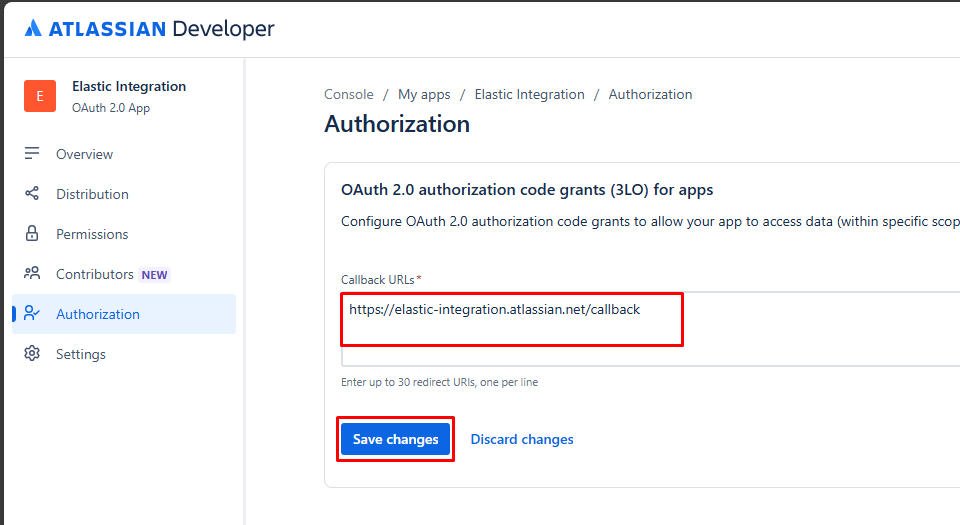Click the Elastic Integration app name in sidebar
960x525 pixels.
[x=129, y=87]
